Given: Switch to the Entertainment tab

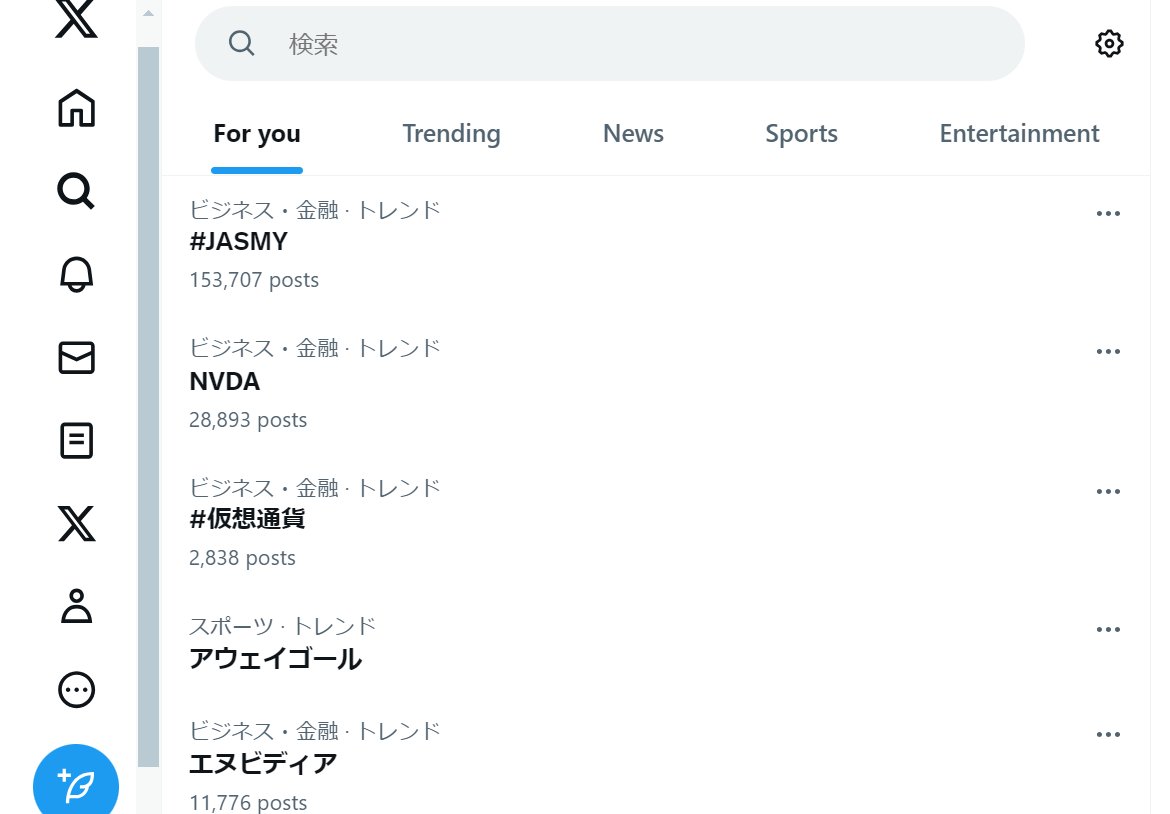Looking at the screenshot, I should point(1019,134).
